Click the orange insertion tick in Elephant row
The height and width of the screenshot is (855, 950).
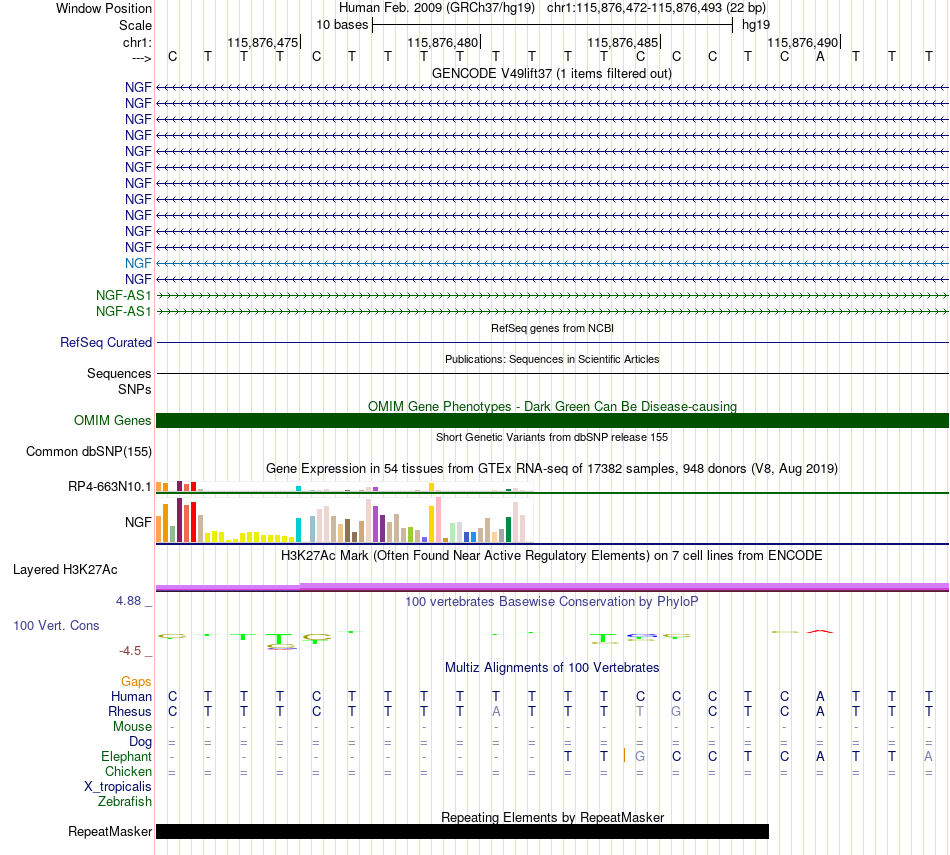(624, 756)
